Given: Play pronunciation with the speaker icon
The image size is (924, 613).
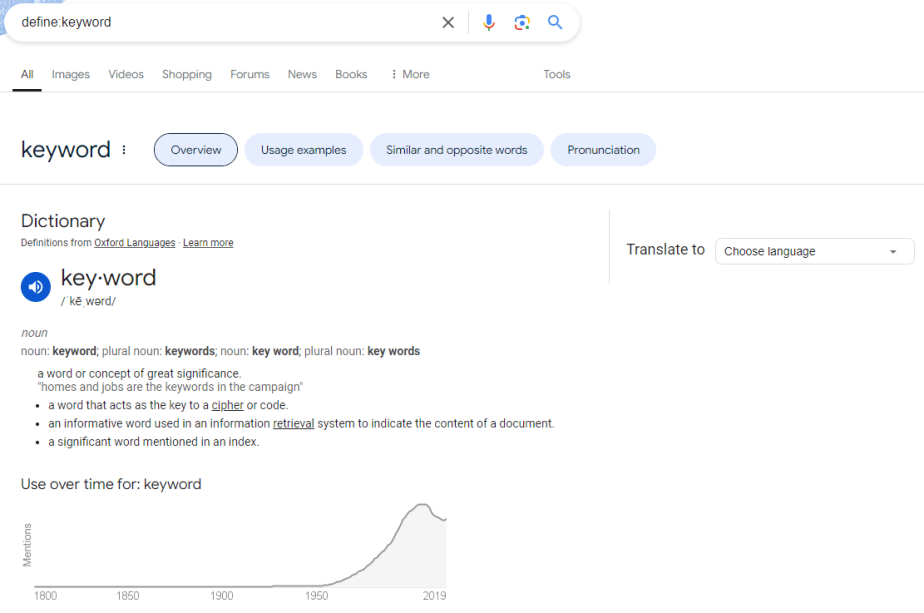Looking at the screenshot, I should [x=36, y=286].
